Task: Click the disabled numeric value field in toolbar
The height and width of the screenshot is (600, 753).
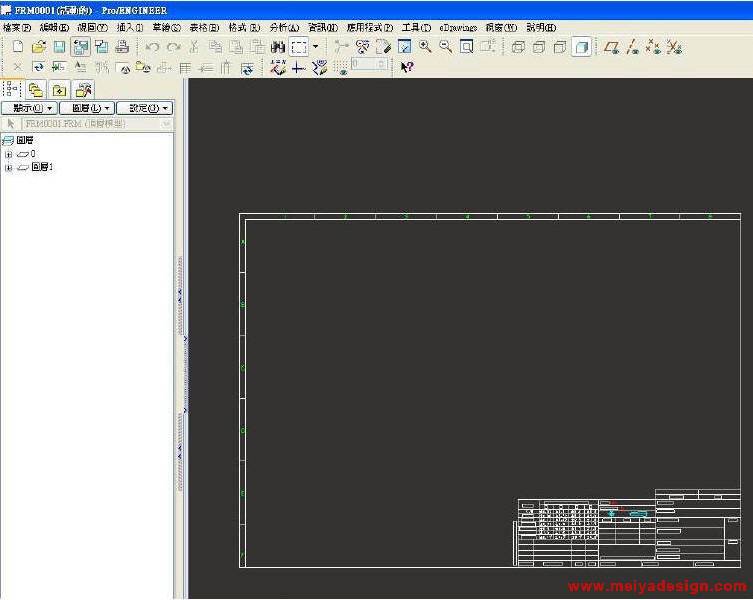Action: point(369,64)
